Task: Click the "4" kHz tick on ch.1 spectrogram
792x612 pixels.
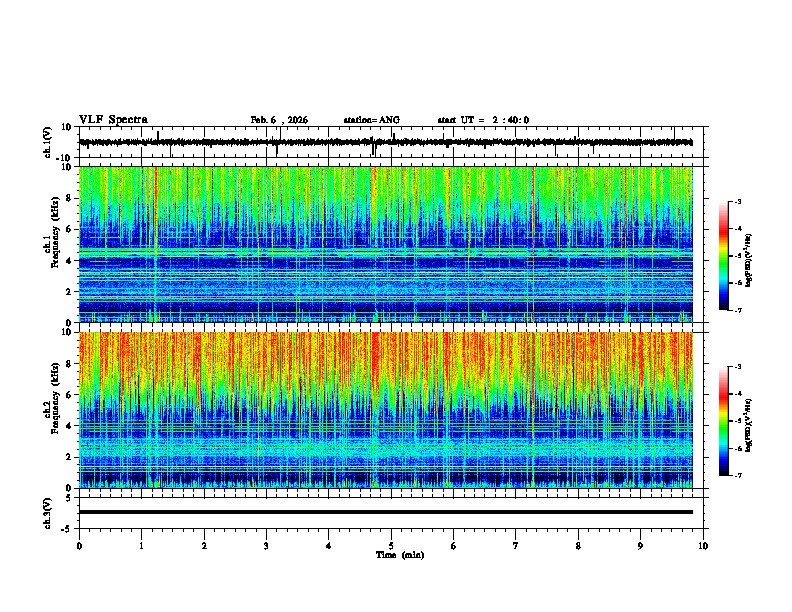Action: click(x=69, y=261)
